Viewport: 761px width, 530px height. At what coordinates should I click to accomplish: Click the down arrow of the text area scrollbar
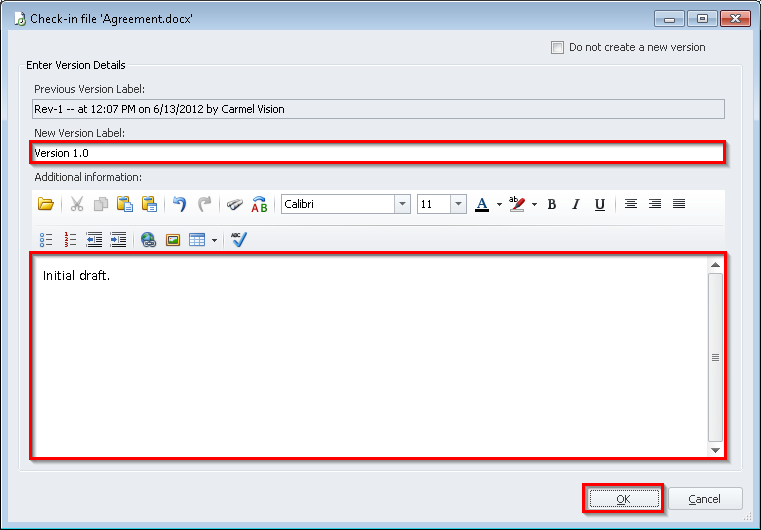click(x=715, y=451)
